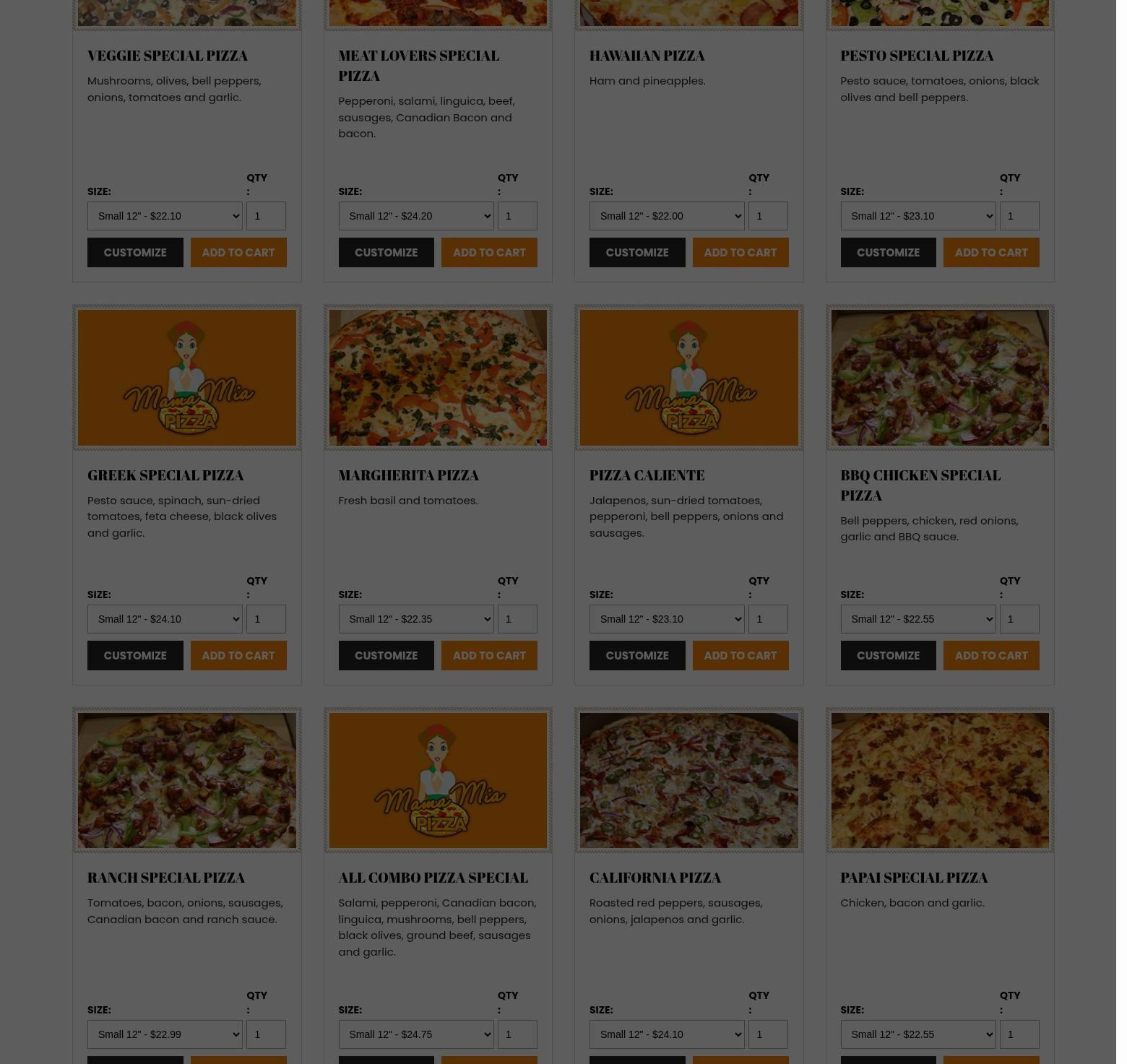Open the Ranch Special Pizza photo
Image resolution: width=1127 pixels, height=1064 pixels.
(186, 780)
